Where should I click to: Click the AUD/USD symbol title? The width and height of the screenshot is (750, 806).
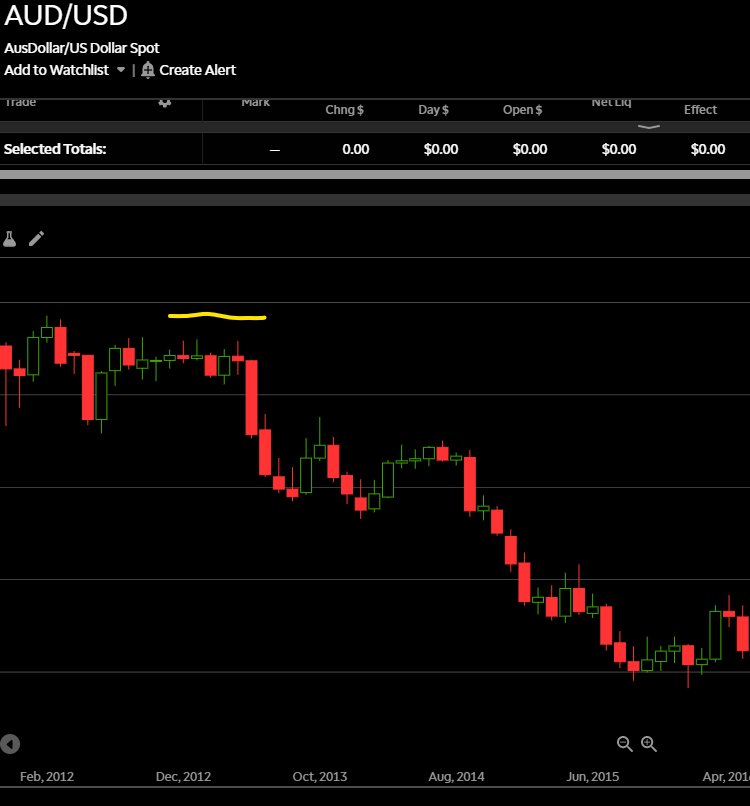click(x=66, y=14)
